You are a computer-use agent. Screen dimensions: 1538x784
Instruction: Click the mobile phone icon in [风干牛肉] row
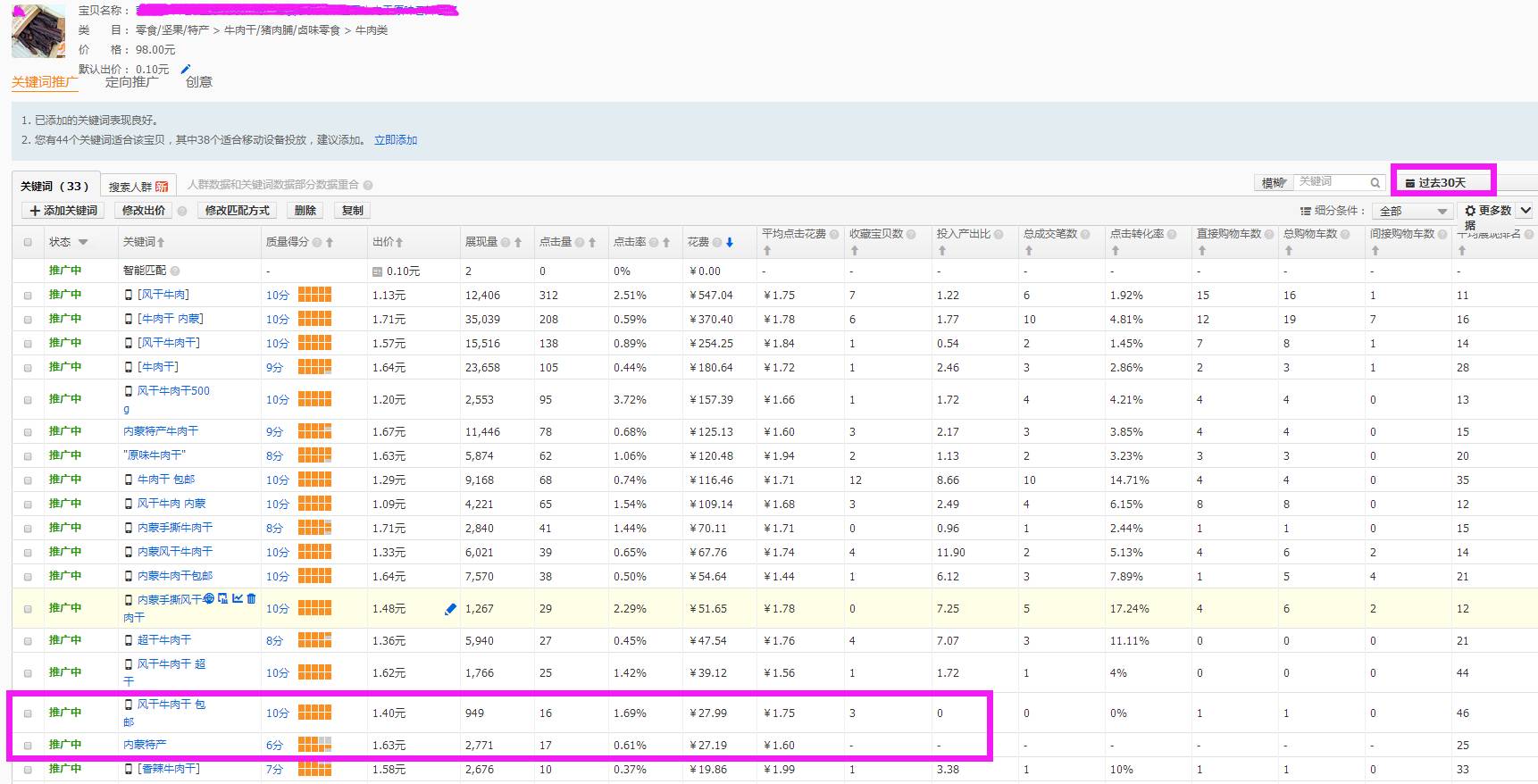[x=129, y=295]
